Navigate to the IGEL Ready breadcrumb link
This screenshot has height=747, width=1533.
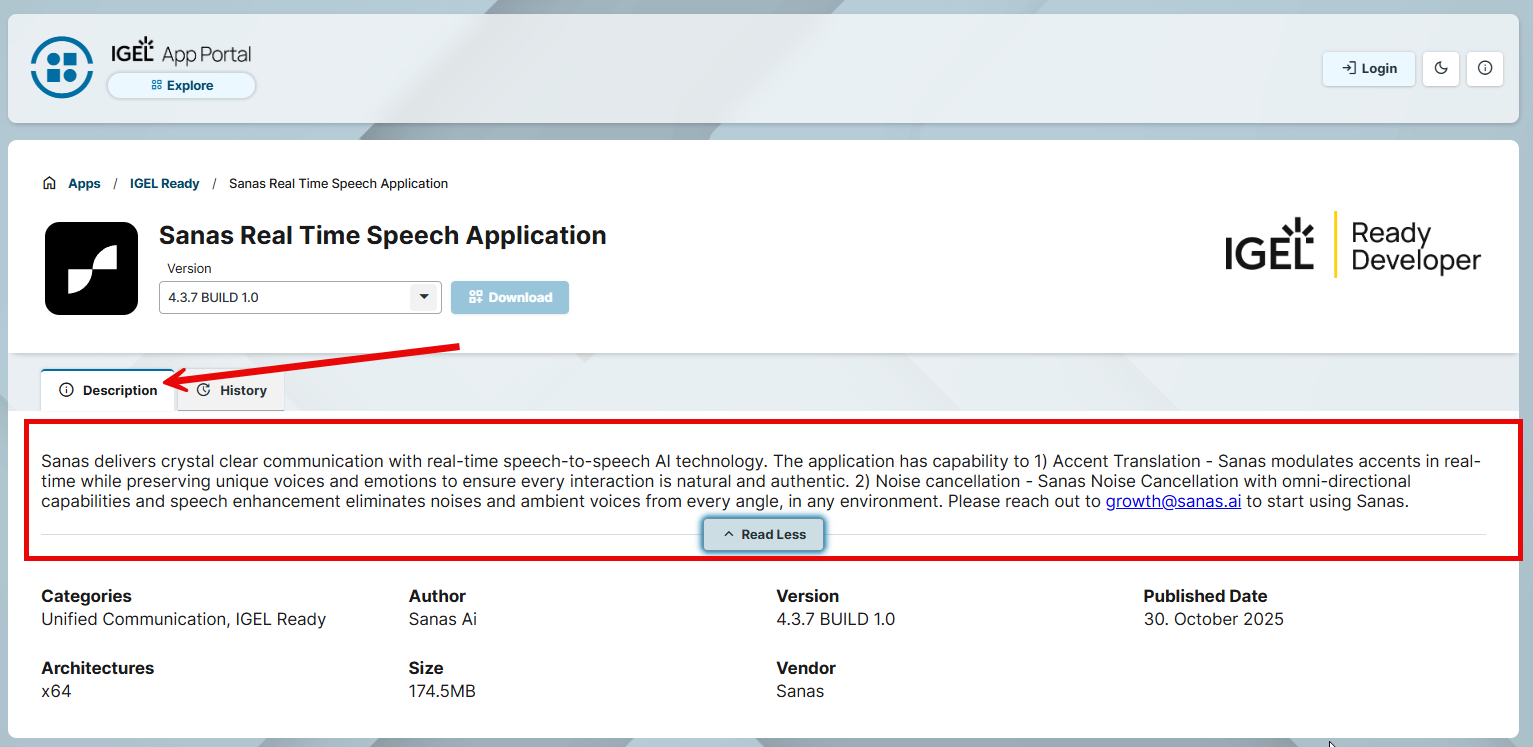(x=164, y=183)
